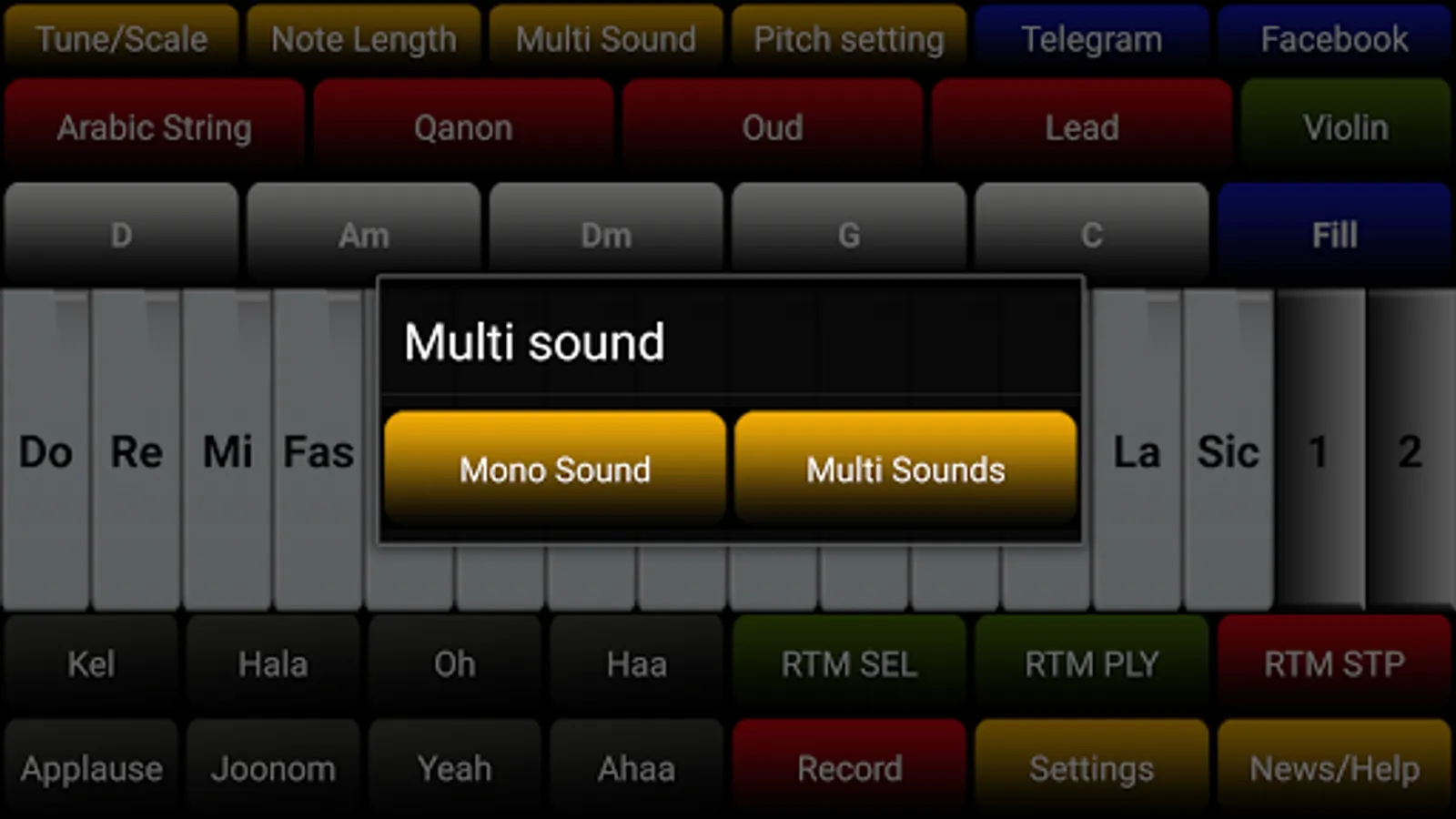Select the Oud instrument
The height and width of the screenshot is (819, 1456).
coord(773,127)
